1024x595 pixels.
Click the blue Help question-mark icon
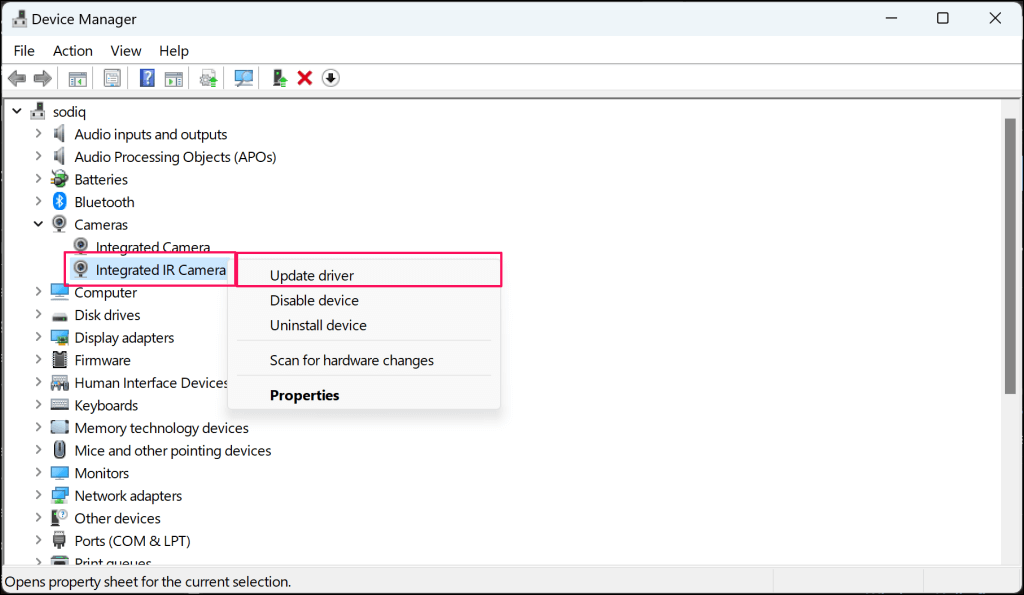tap(148, 78)
